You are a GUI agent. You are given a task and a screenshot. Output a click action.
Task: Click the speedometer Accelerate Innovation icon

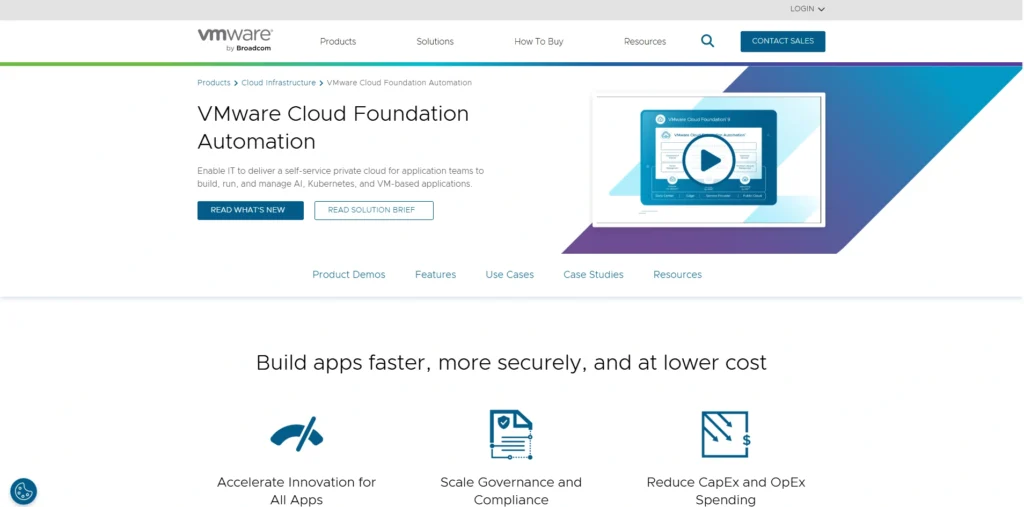point(296,434)
